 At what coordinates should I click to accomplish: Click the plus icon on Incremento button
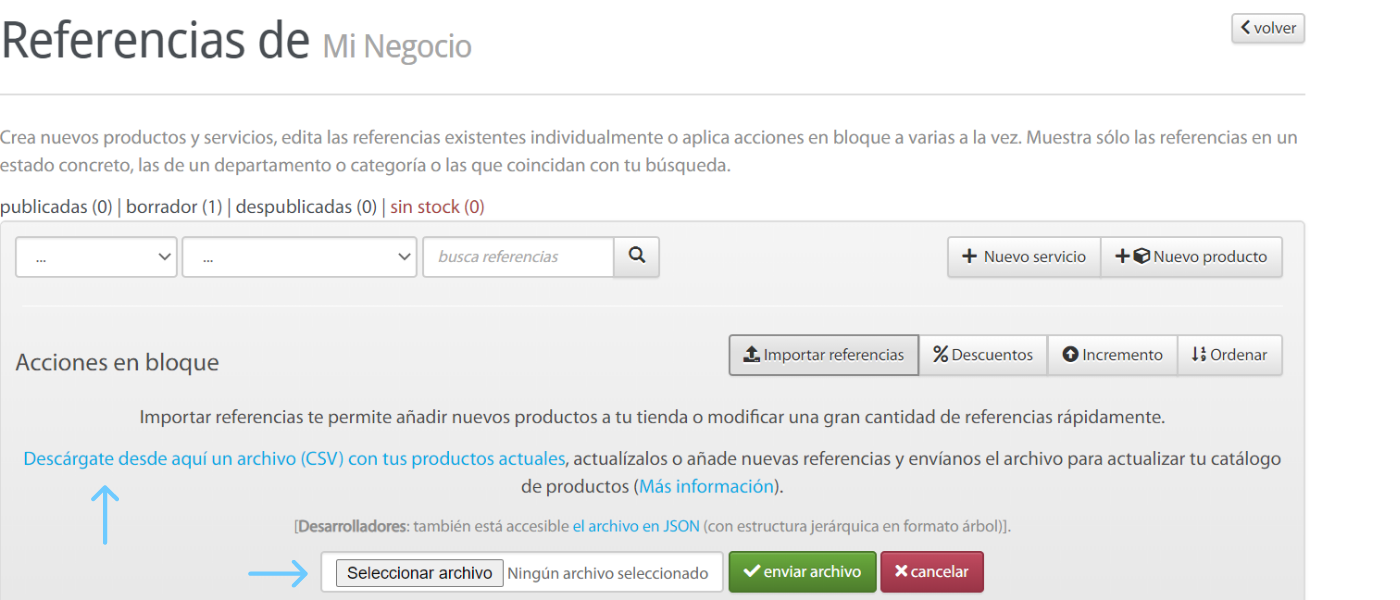[x=1071, y=355]
